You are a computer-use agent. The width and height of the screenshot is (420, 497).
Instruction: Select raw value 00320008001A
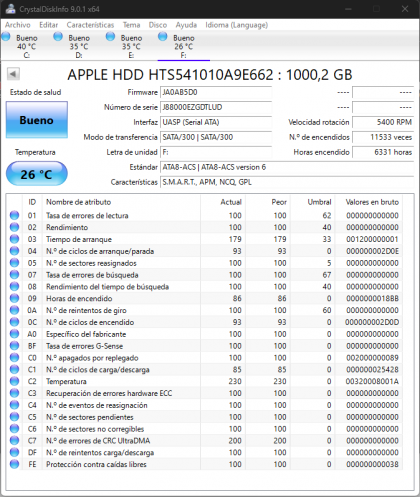coord(372,381)
